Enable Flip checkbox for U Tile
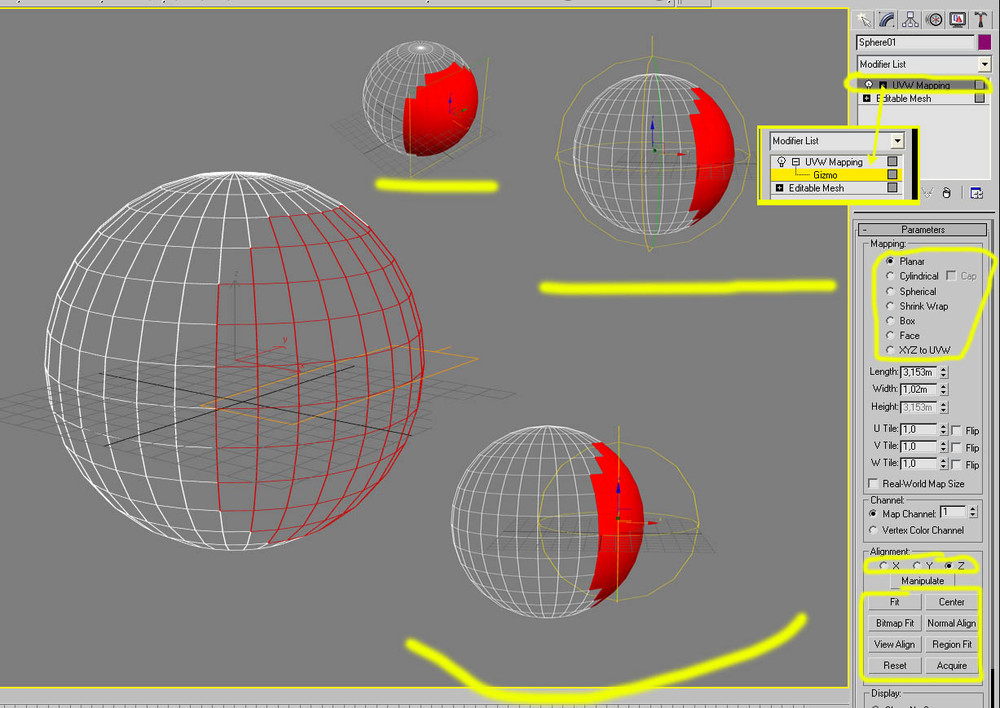The width and height of the screenshot is (1000, 708). pos(956,431)
